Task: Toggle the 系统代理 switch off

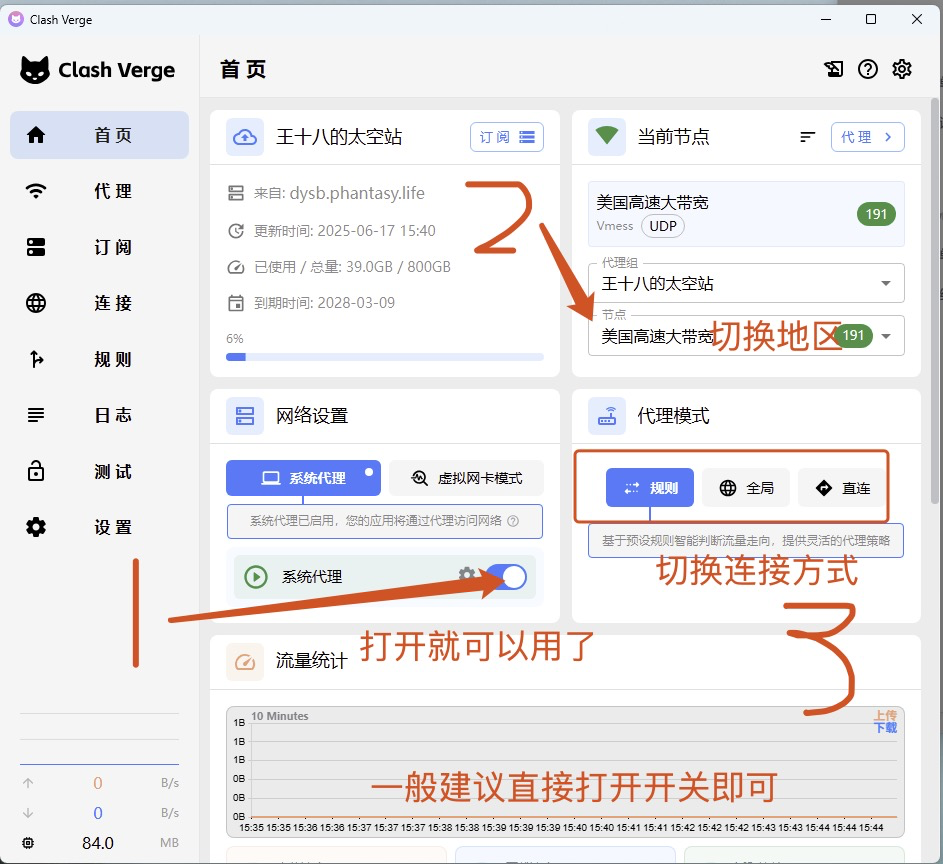Action: click(x=506, y=576)
